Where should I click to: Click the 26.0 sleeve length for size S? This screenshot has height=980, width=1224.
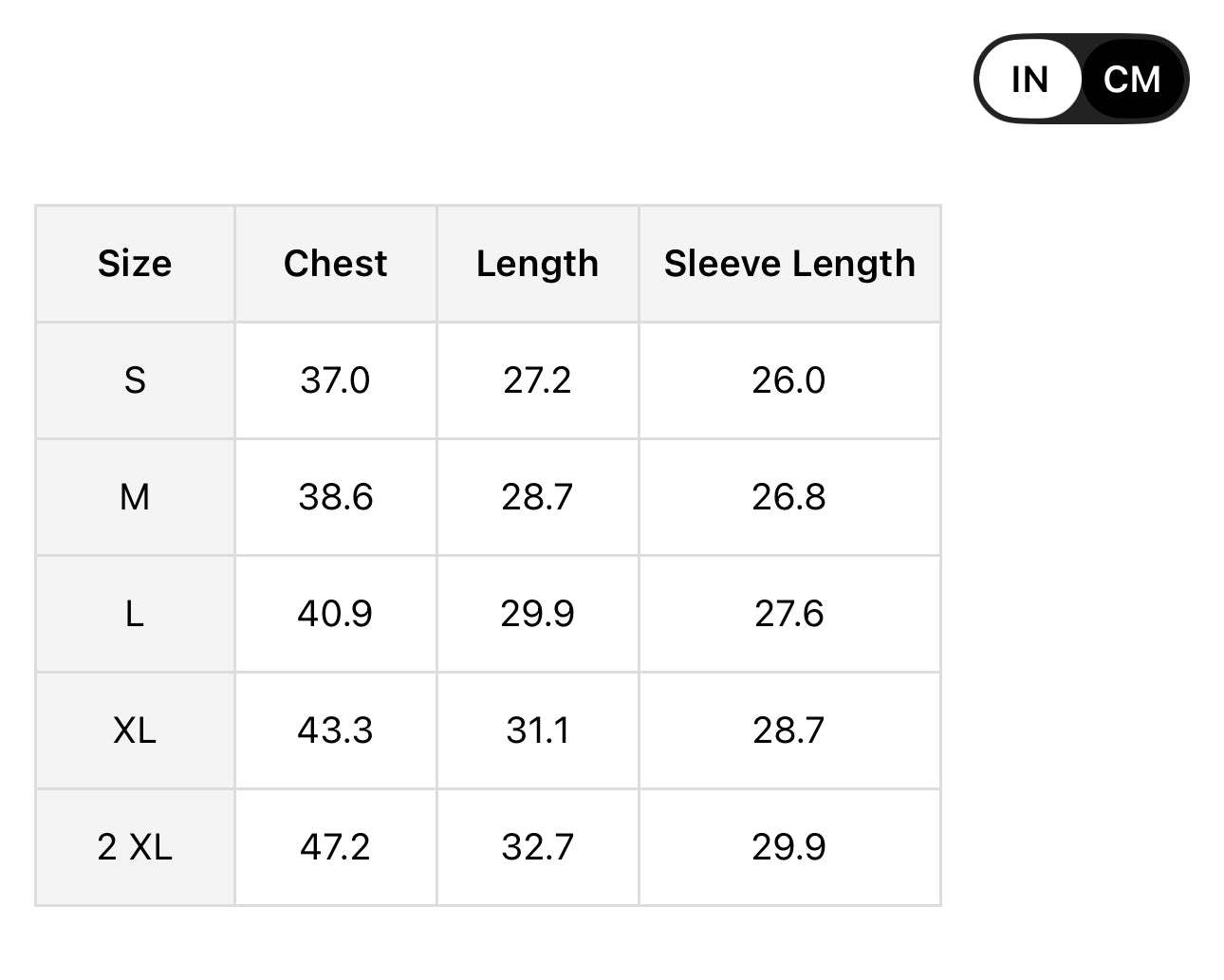tap(789, 380)
